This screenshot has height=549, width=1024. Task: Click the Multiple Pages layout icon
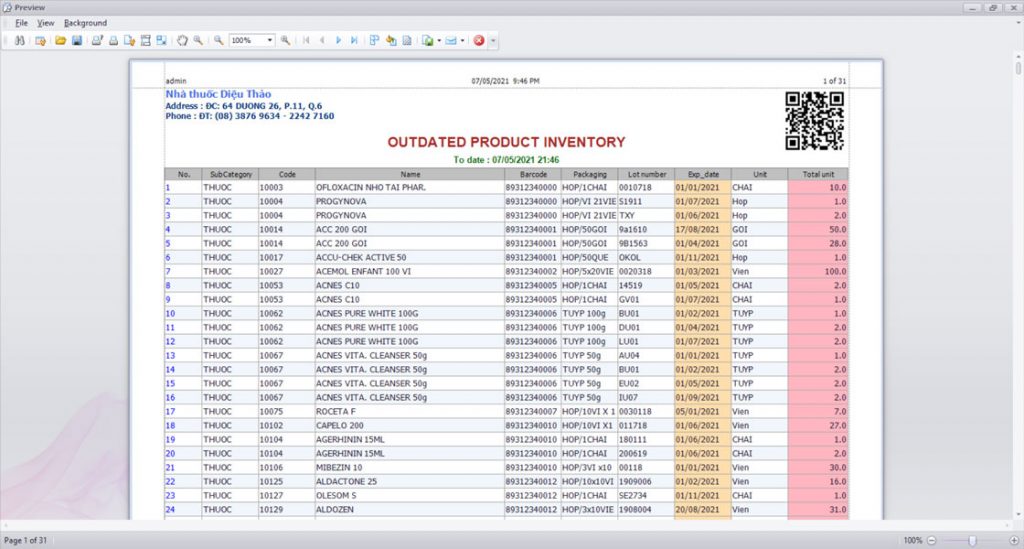(374, 40)
